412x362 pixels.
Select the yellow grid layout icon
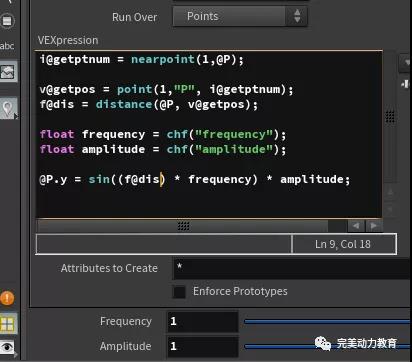[x=8, y=324]
